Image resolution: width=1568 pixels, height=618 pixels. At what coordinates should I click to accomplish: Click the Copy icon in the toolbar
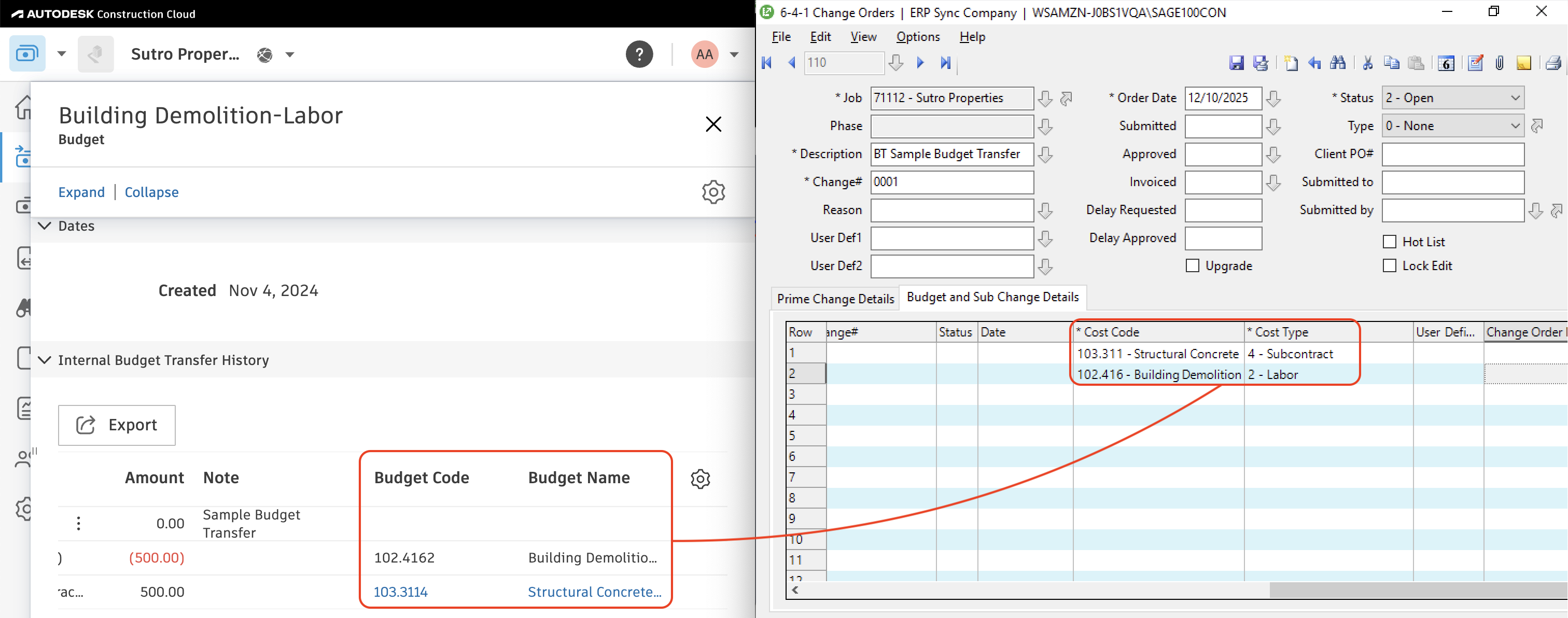point(1392,63)
